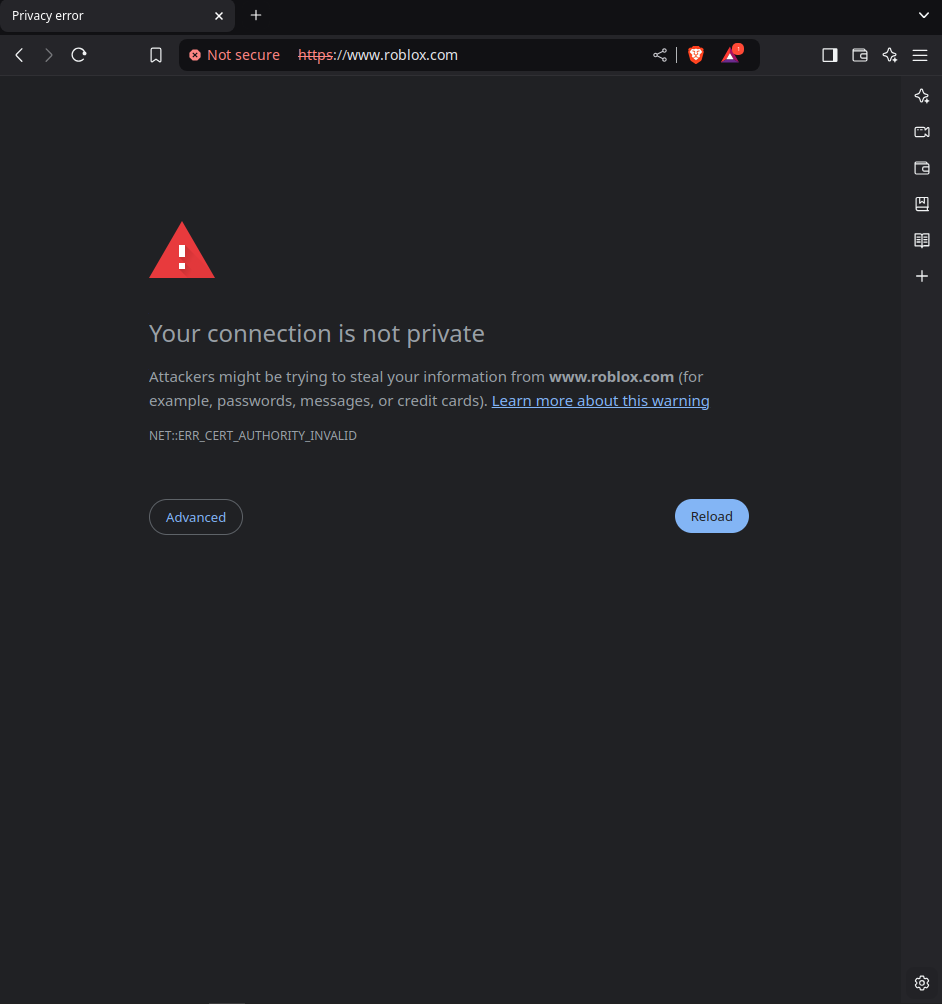Screen dimensions: 942x1004
Task: Open Brave Wallet from the toolbar
Action: (x=860, y=55)
